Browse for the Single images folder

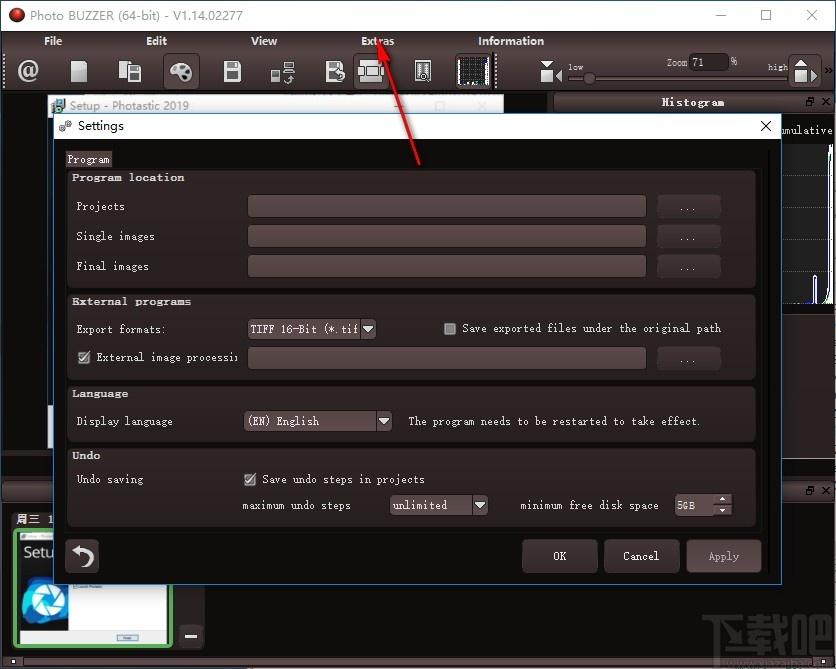tap(688, 236)
